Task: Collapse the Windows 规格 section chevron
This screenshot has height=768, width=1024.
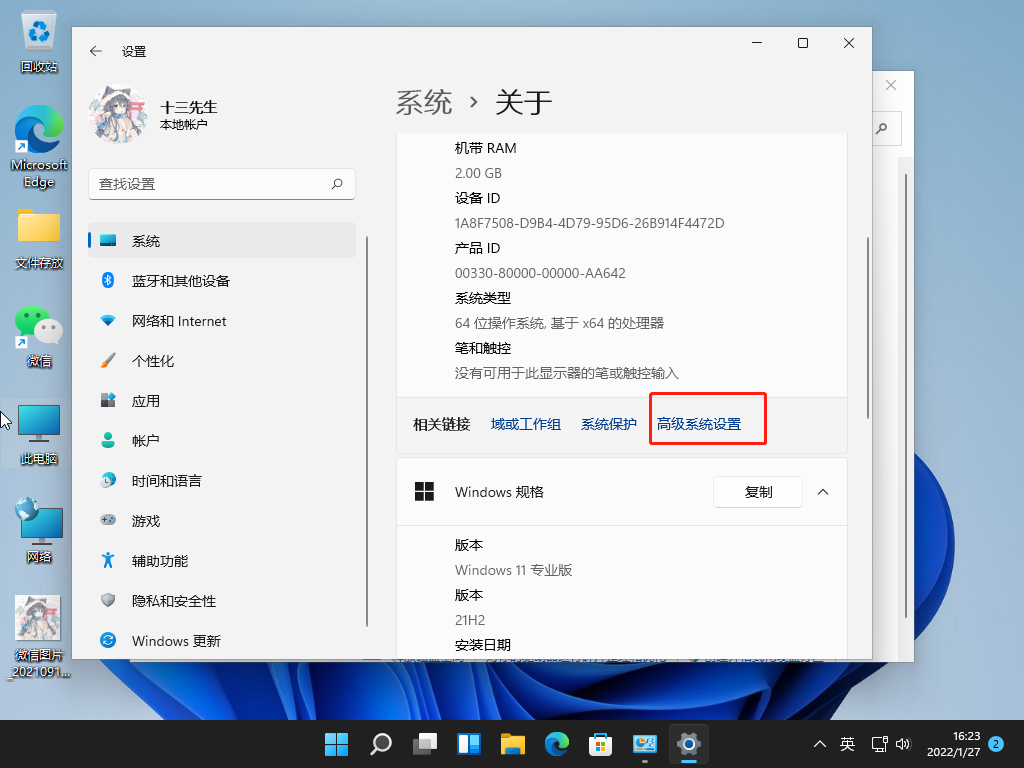Action: pos(823,492)
